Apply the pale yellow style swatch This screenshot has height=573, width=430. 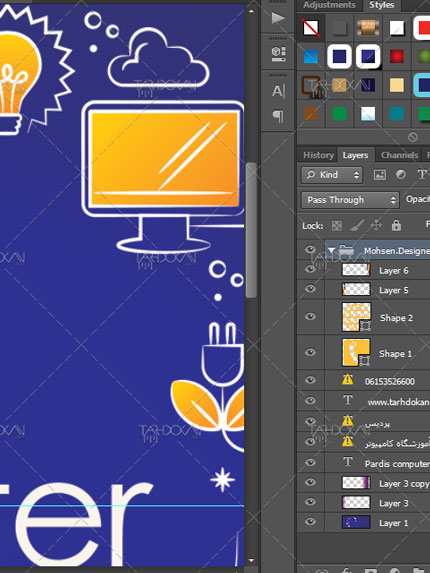[396, 85]
